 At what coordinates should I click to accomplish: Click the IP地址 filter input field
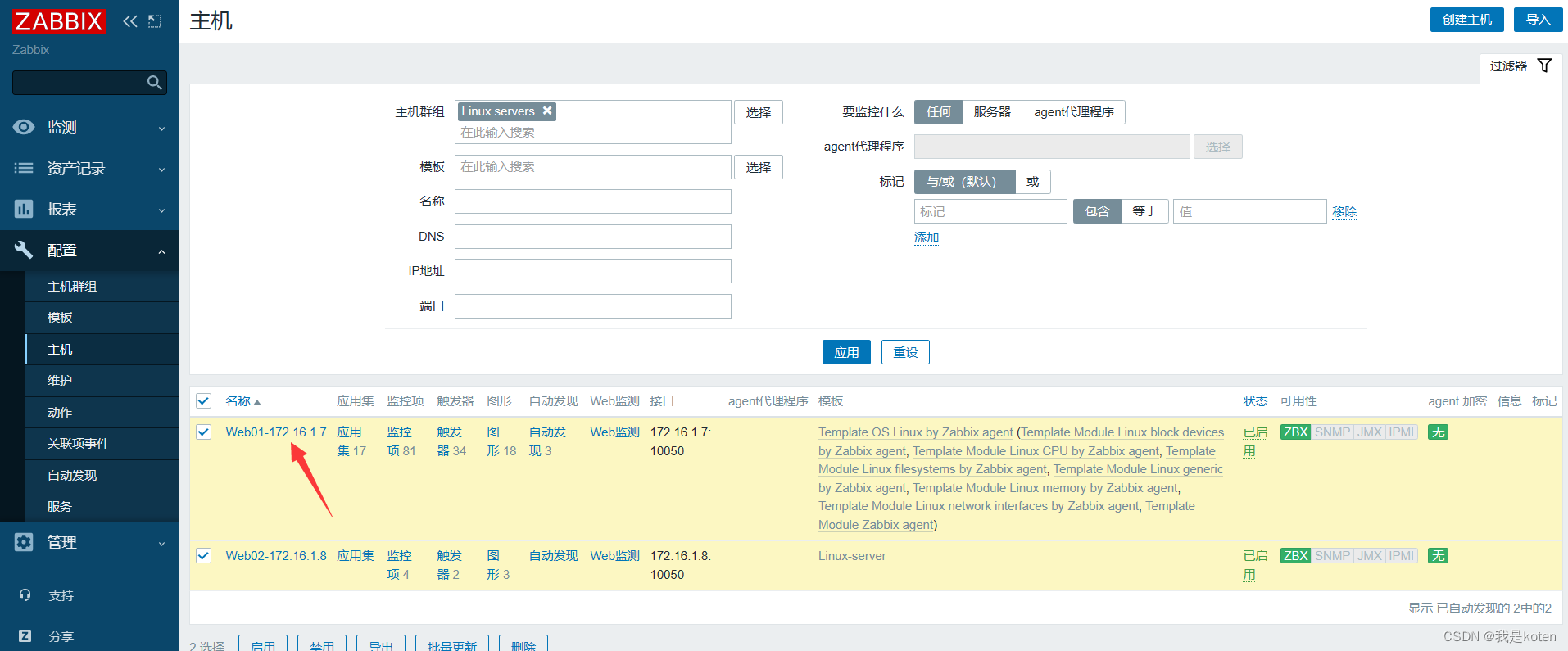[592, 271]
